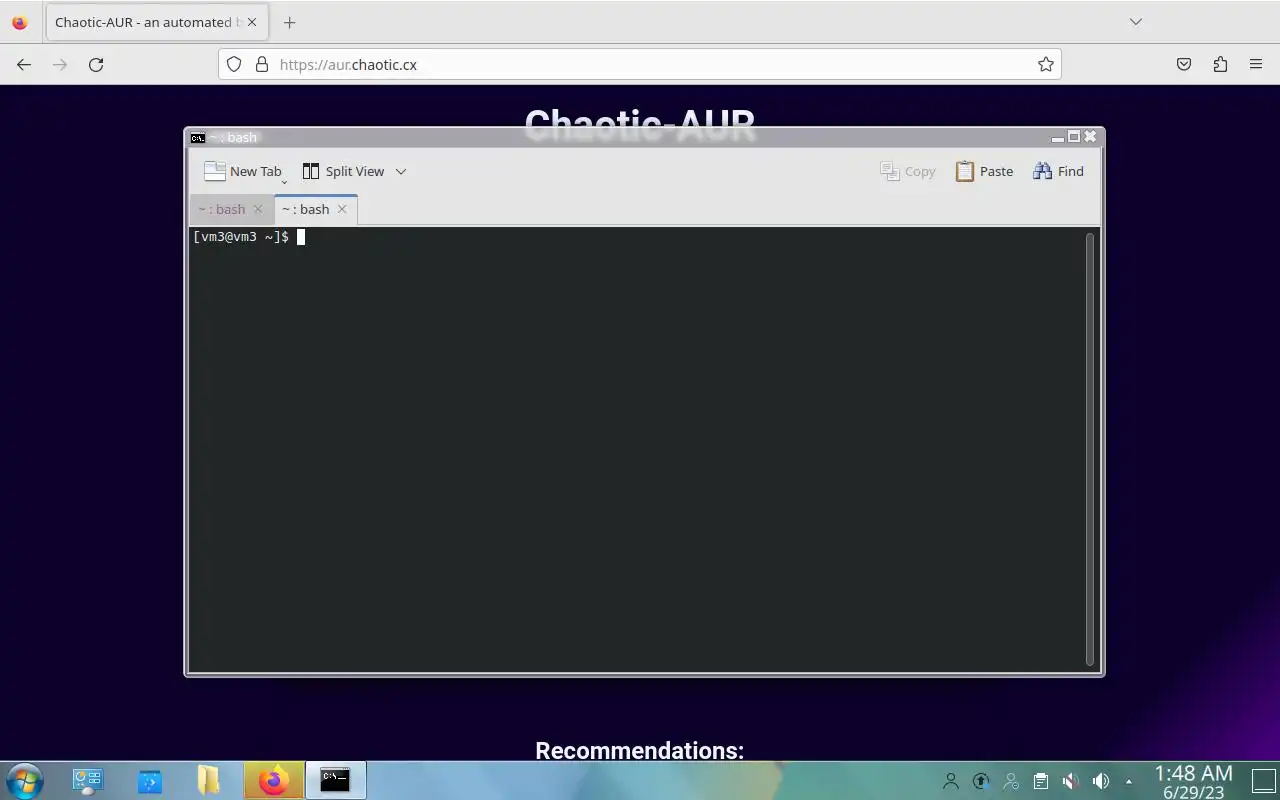Click the Split View toolbar button
Image resolution: width=1280 pixels, height=800 pixels.
point(343,171)
